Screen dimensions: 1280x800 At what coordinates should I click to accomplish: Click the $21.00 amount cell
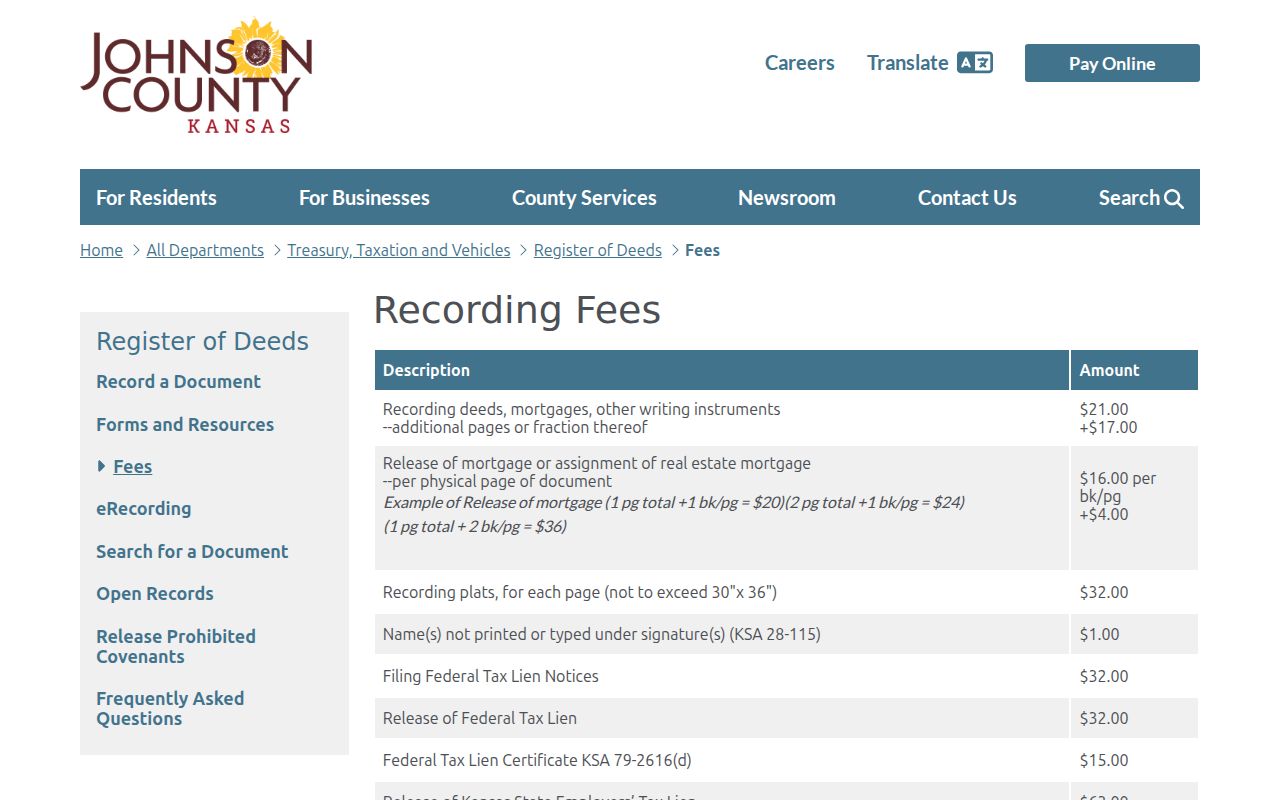(1134, 418)
